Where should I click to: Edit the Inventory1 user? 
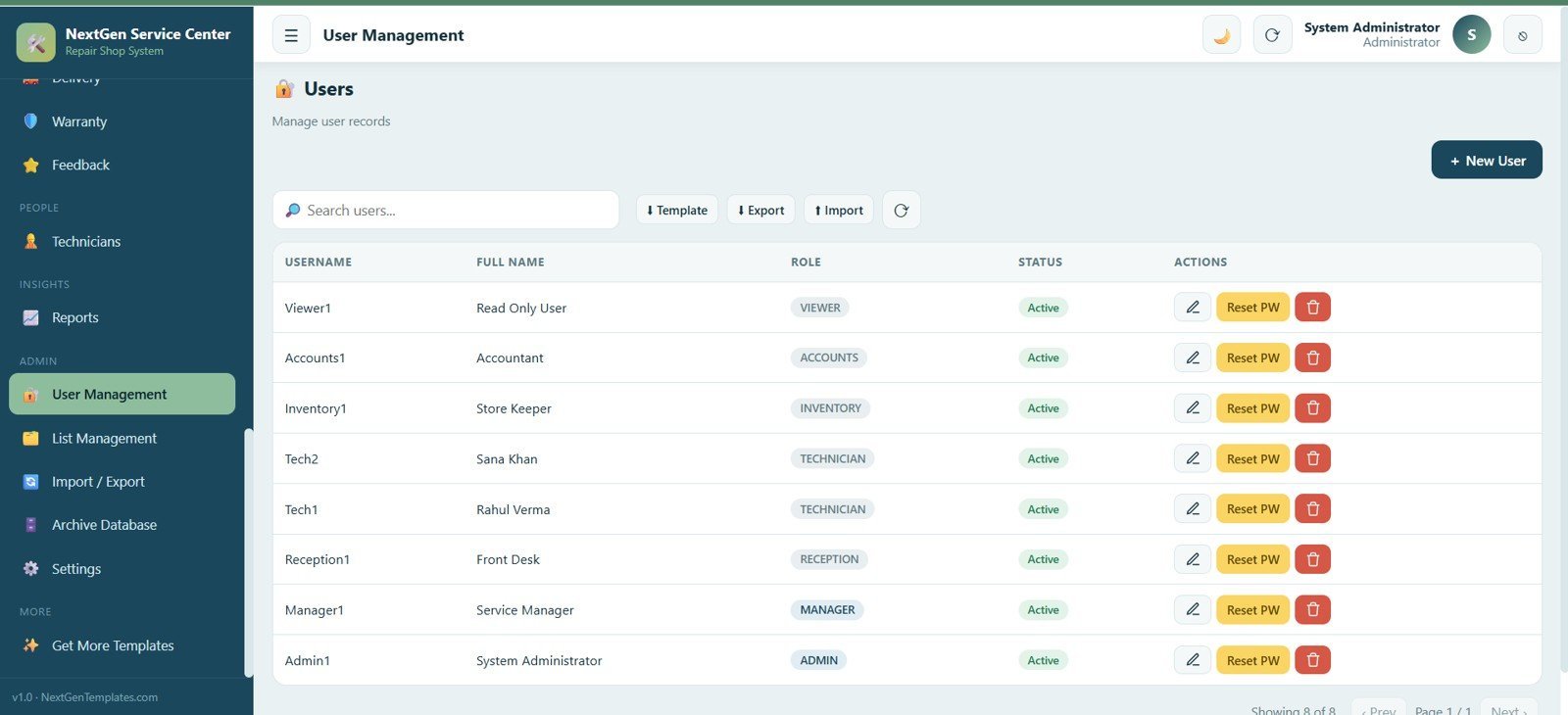[x=1193, y=408]
